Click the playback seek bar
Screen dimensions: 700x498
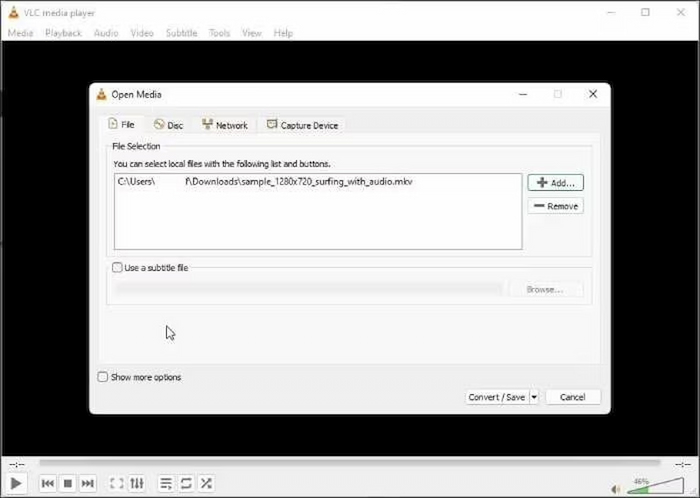click(x=350, y=463)
